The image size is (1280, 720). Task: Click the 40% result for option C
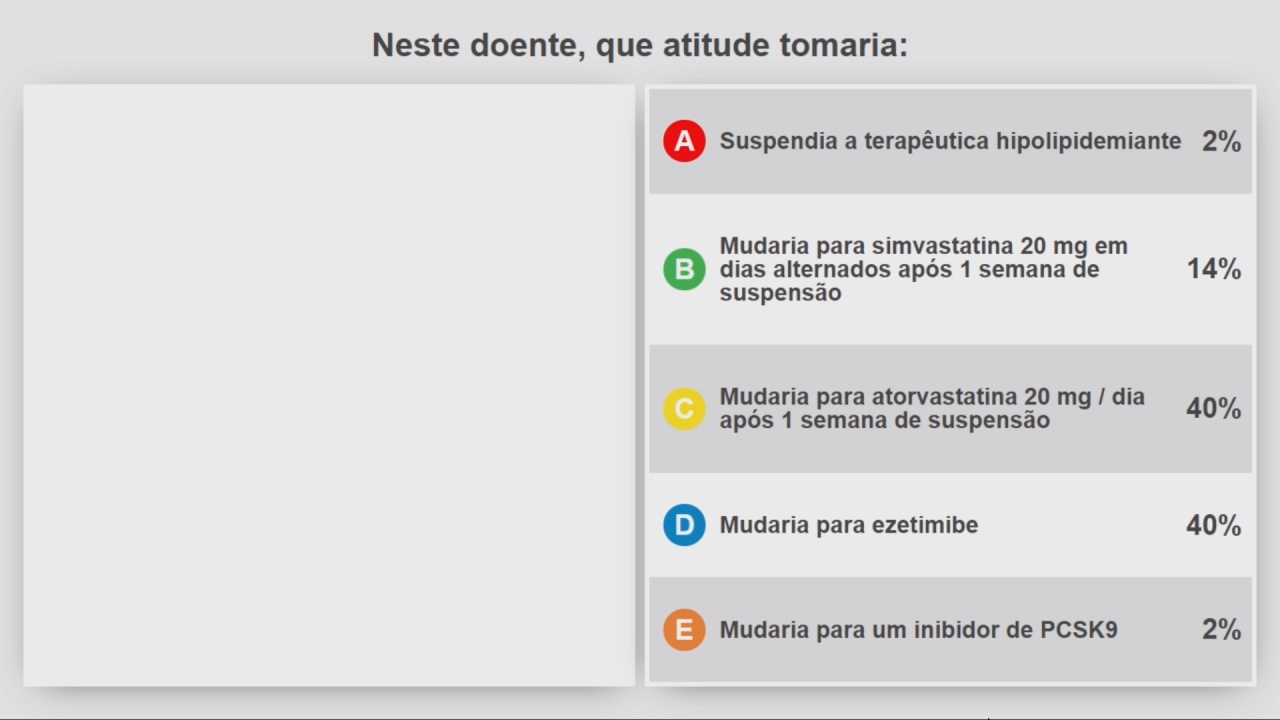1214,409
